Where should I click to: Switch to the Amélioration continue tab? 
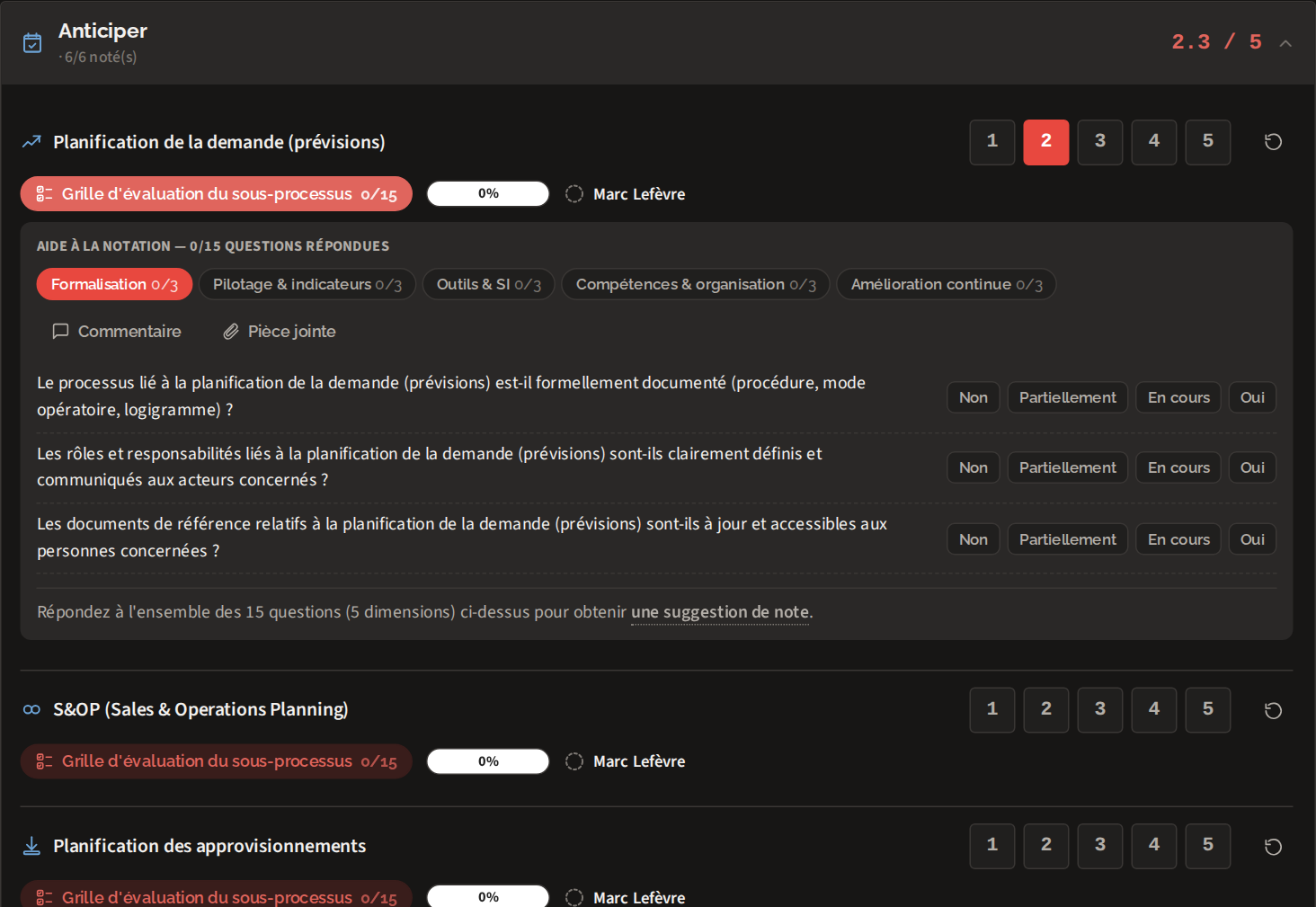coord(947,284)
